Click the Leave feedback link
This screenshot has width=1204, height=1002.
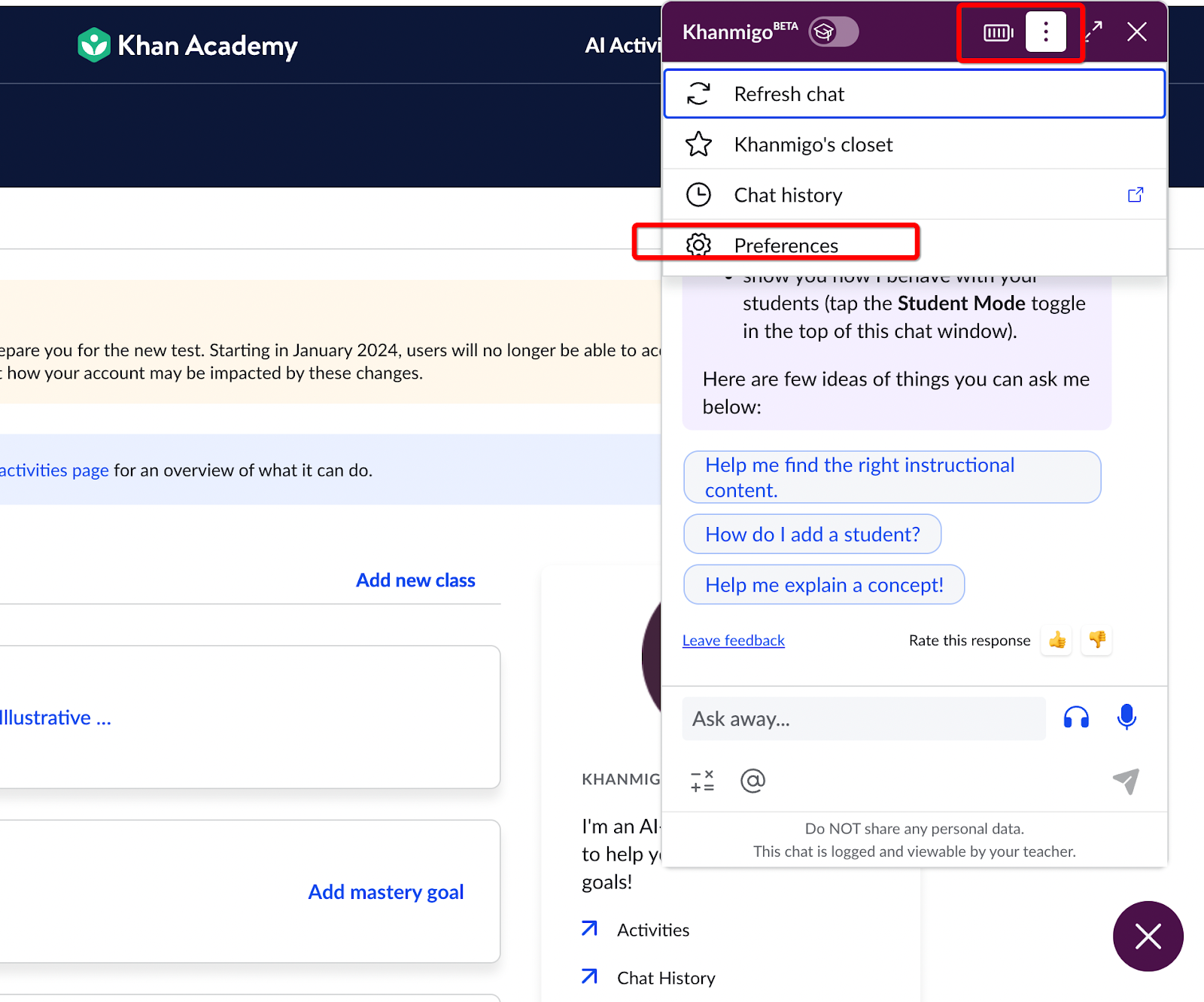point(733,640)
